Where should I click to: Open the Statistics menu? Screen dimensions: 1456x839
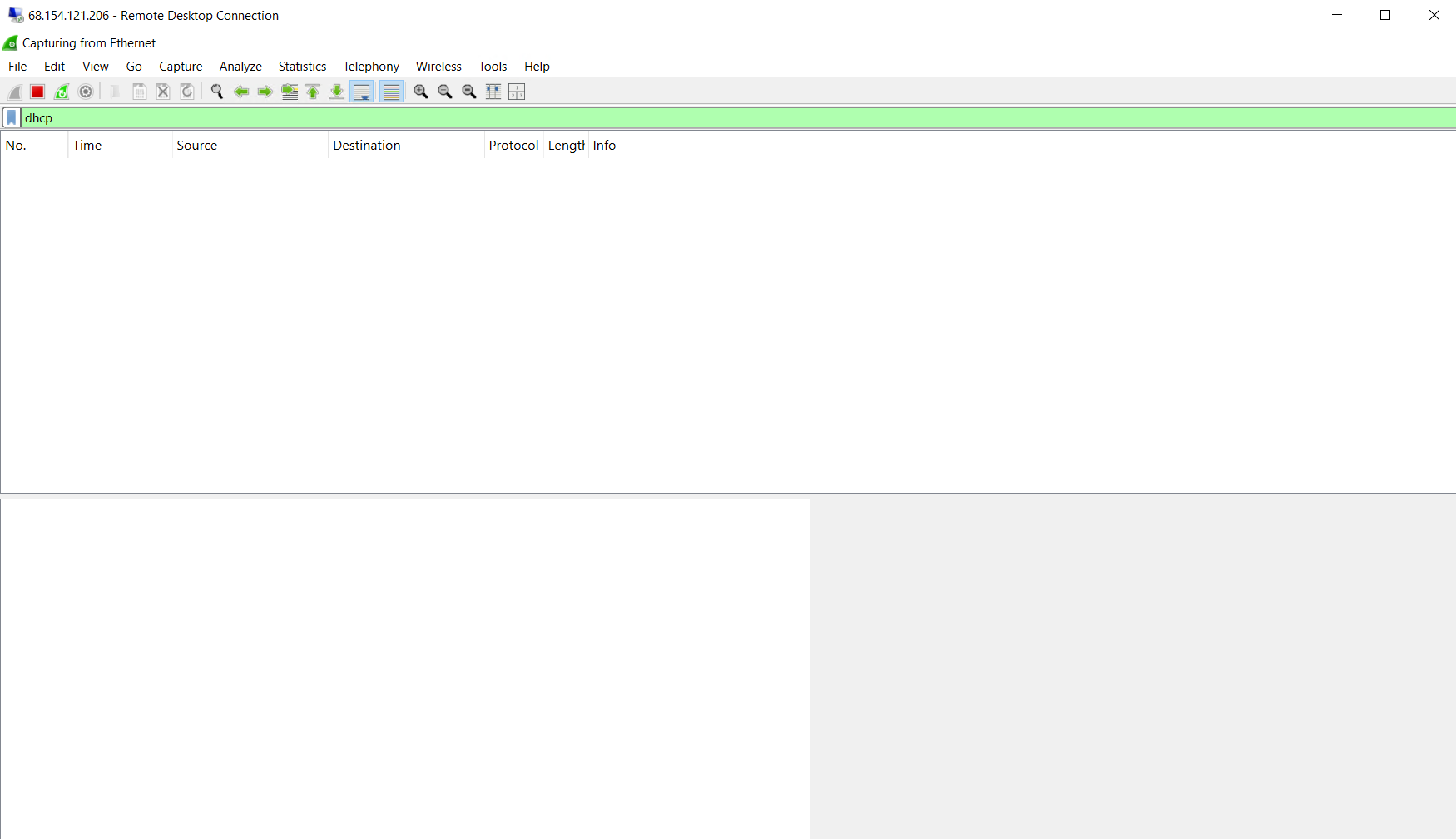[302, 67]
